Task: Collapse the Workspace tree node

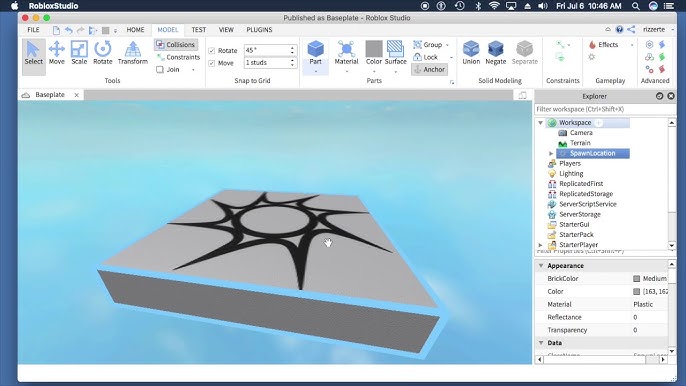Action: pos(540,123)
